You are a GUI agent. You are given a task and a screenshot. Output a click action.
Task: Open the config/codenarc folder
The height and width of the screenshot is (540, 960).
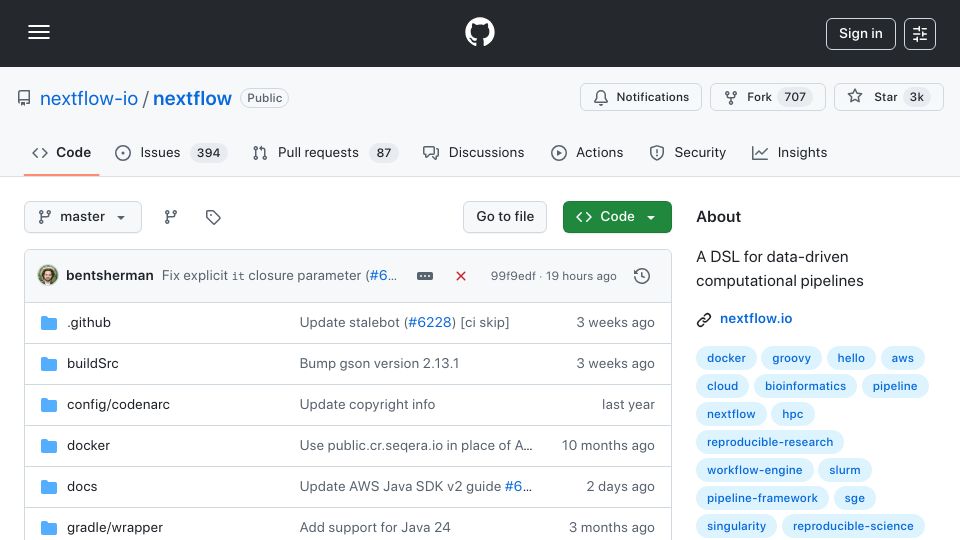pyautogui.click(x=118, y=405)
